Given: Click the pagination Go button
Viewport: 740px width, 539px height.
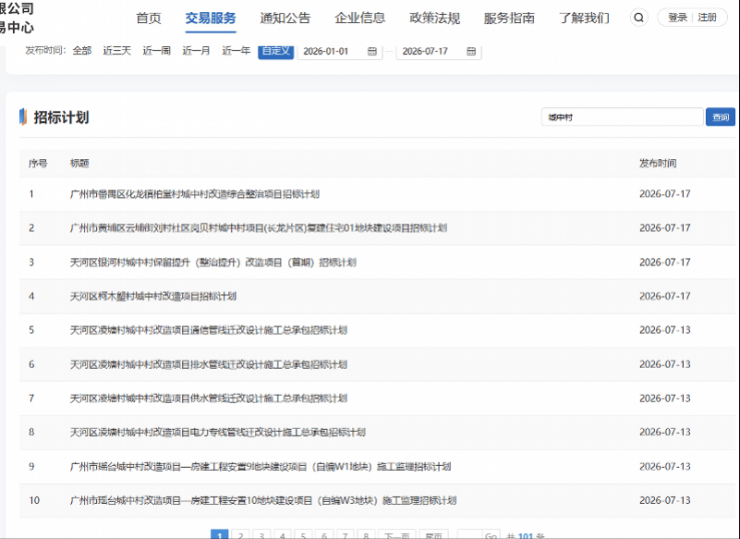Looking at the screenshot, I should click(491, 535).
